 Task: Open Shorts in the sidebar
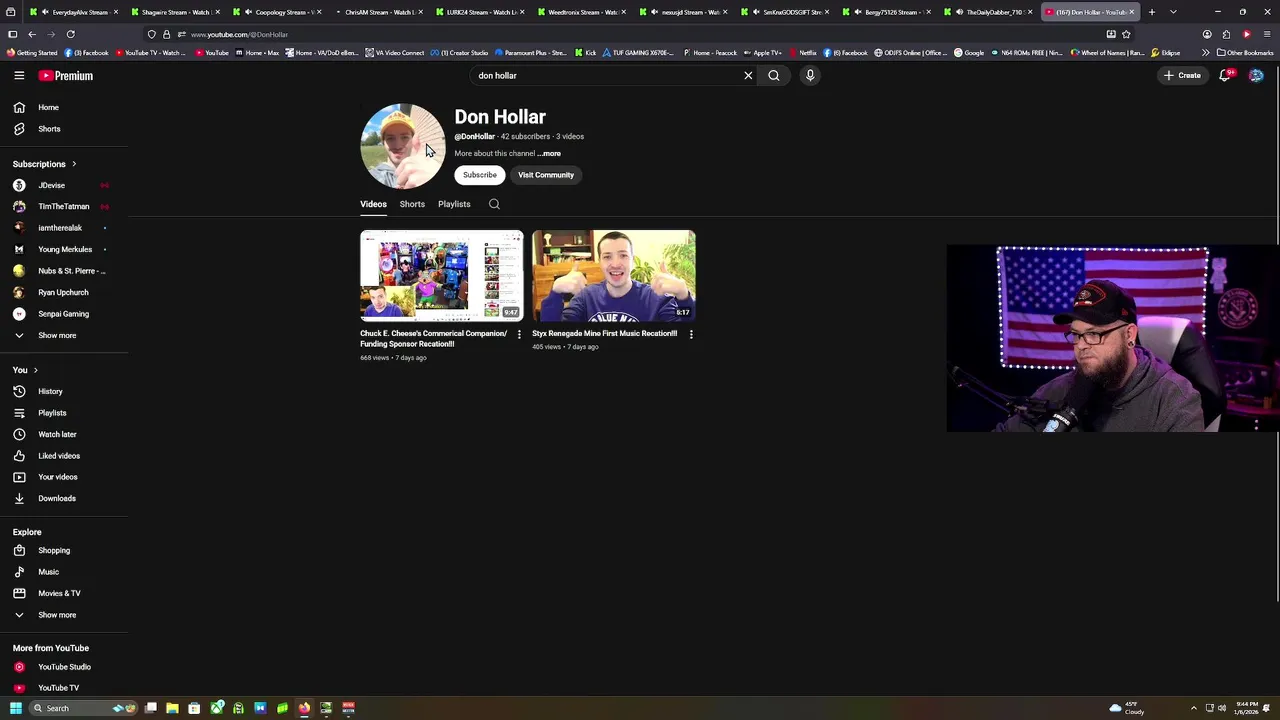pyautogui.click(x=64, y=129)
